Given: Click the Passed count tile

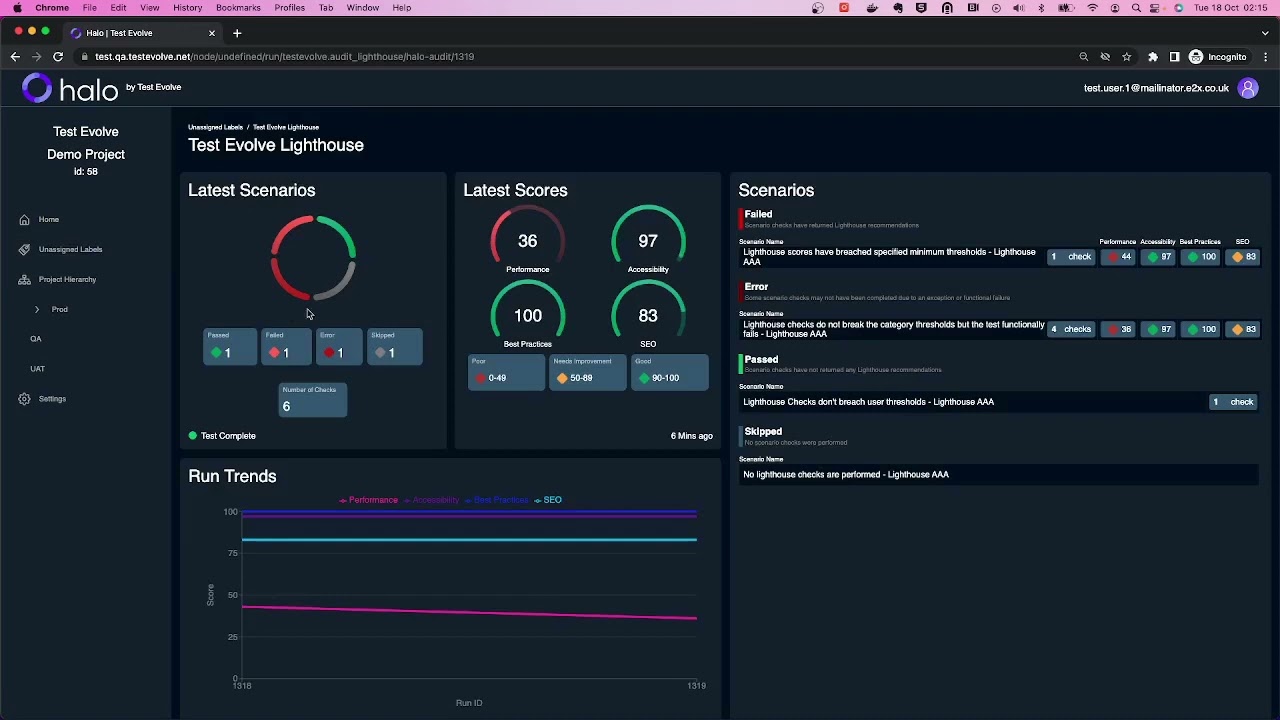Looking at the screenshot, I should click(229, 347).
